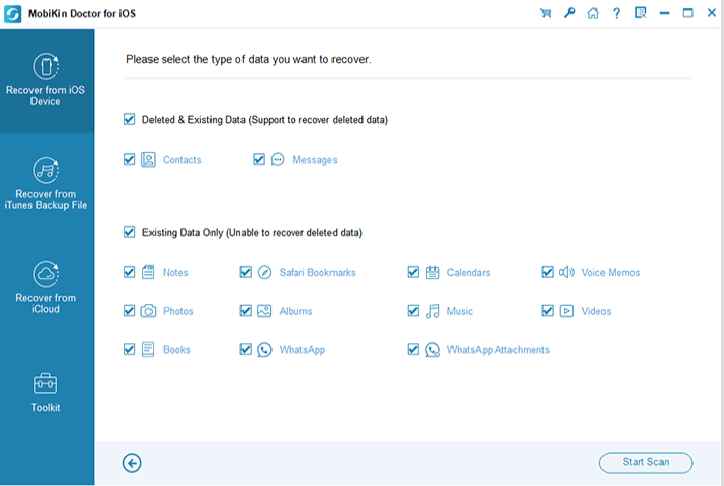The image size is (724, 486).
Task: Uncheck the Deleted & Existing Data checkbox
Action: pos(129,119)
